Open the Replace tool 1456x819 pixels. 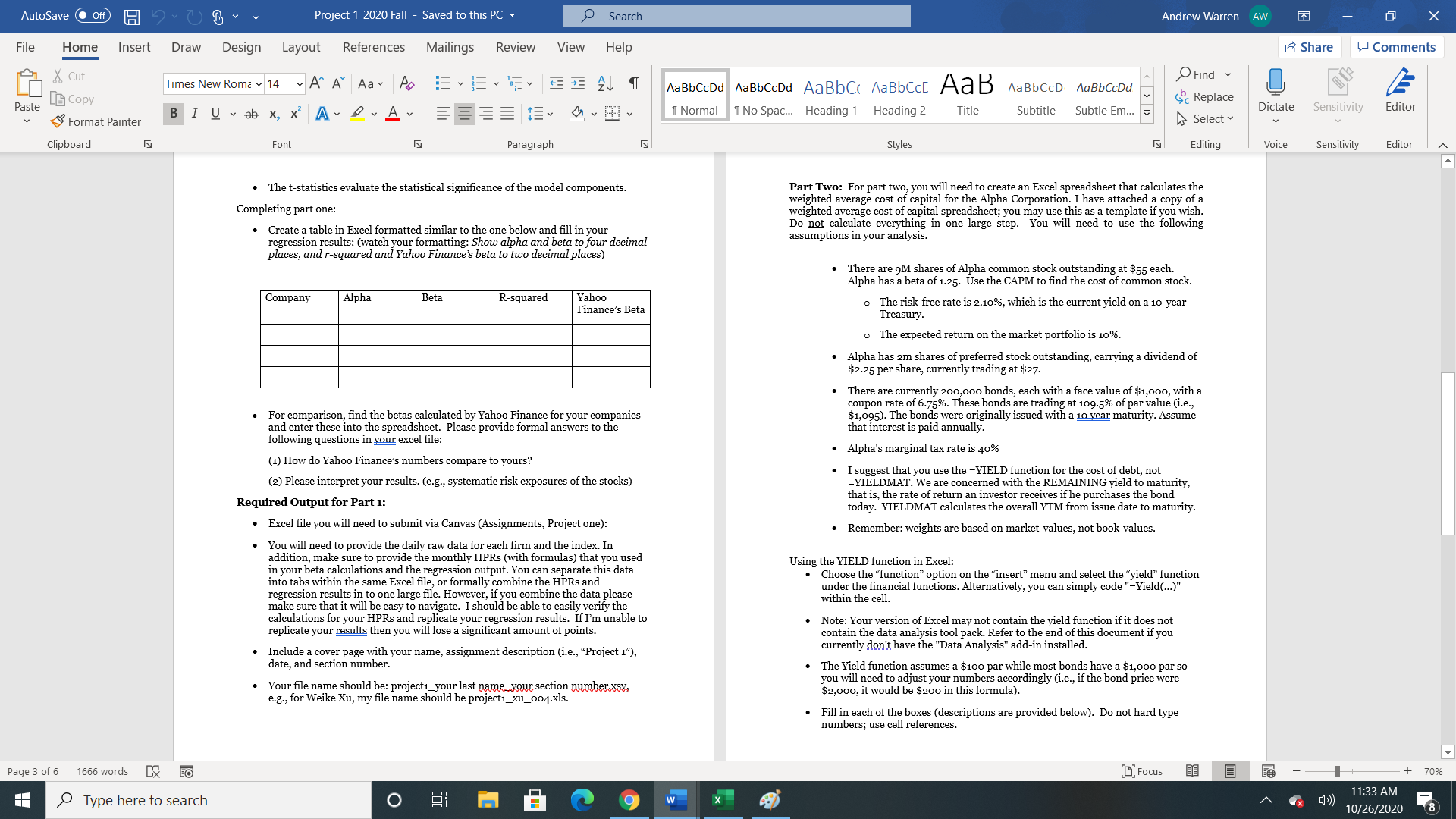point(1206,96)
